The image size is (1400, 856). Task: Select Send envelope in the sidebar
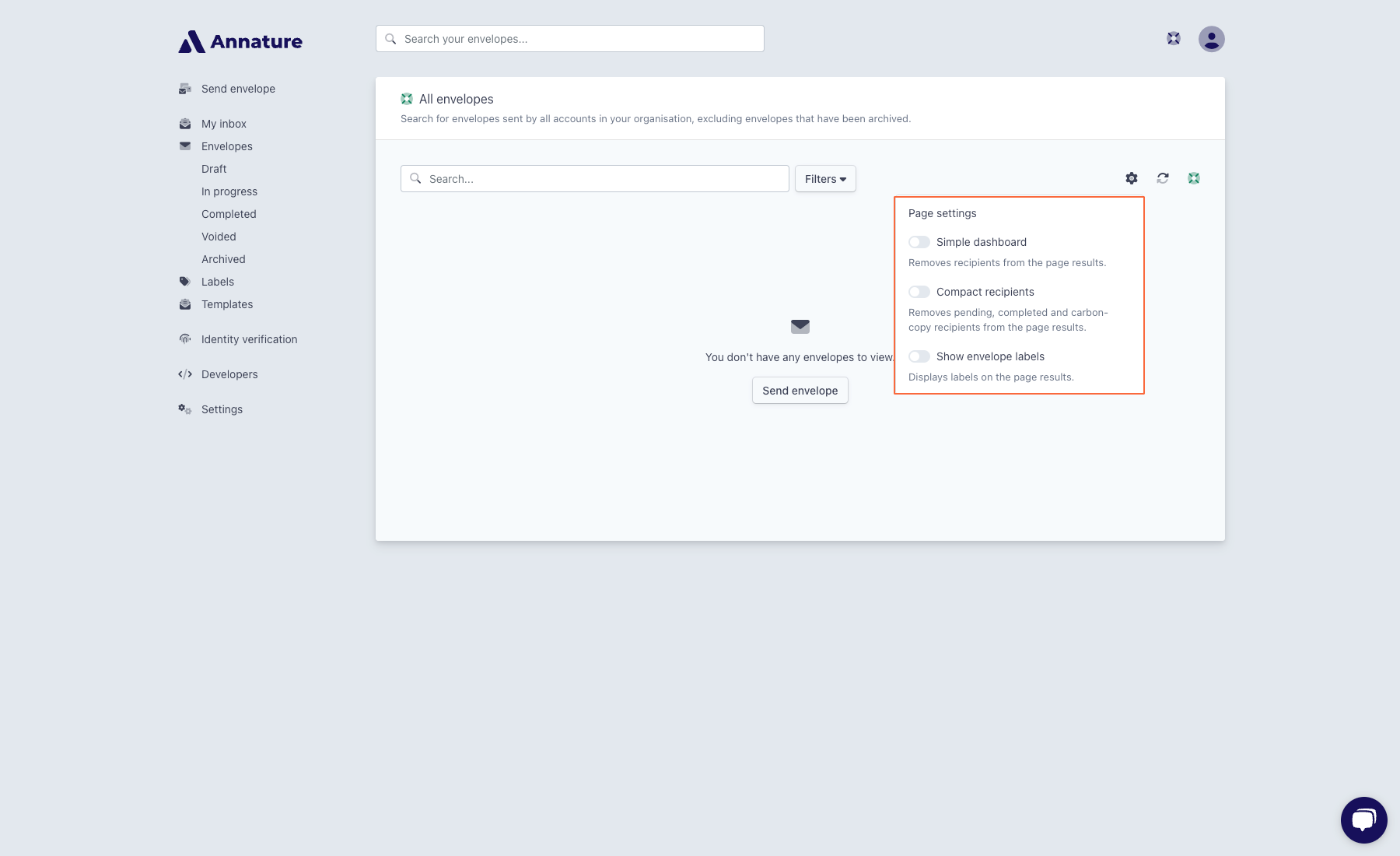coord(238,89)
